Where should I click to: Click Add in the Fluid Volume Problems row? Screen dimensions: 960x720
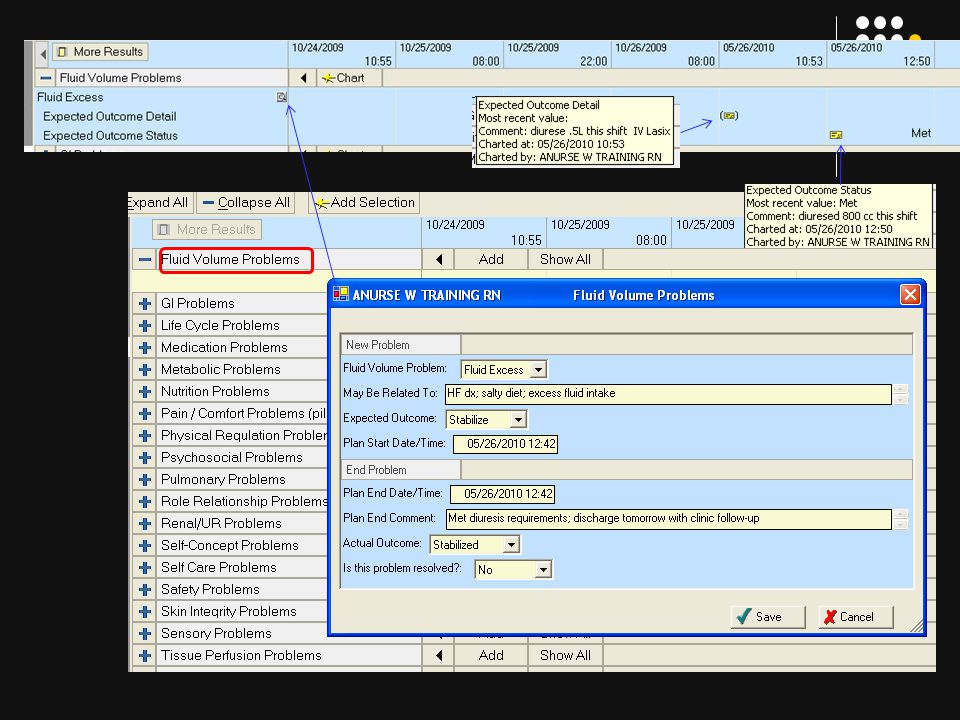coord(491,260)
